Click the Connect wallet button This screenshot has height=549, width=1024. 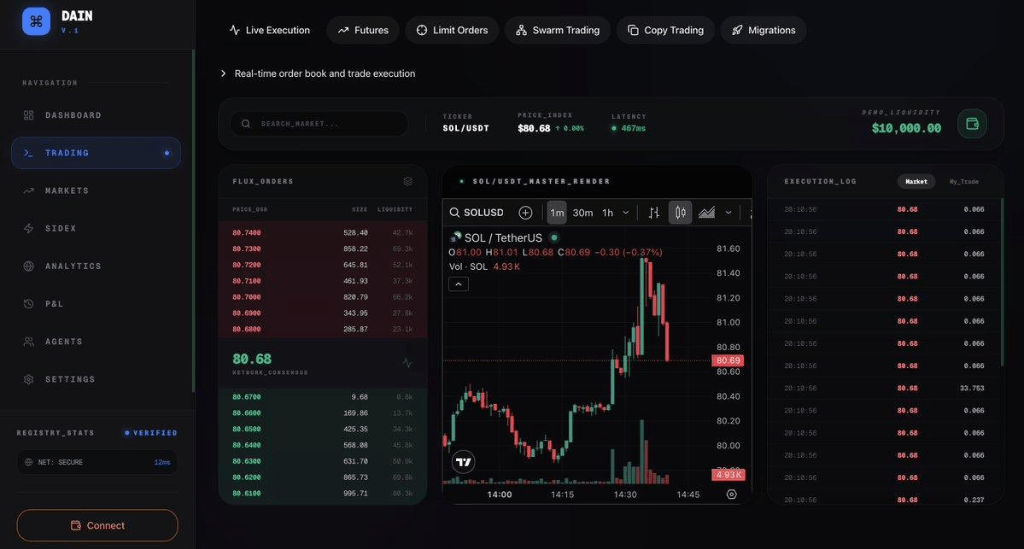97,525
